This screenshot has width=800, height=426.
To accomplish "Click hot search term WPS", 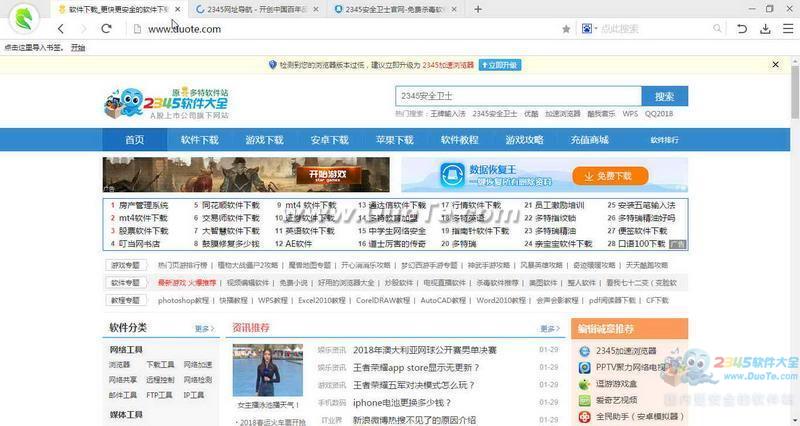I will pyautogui.click(x=630, y=114).
